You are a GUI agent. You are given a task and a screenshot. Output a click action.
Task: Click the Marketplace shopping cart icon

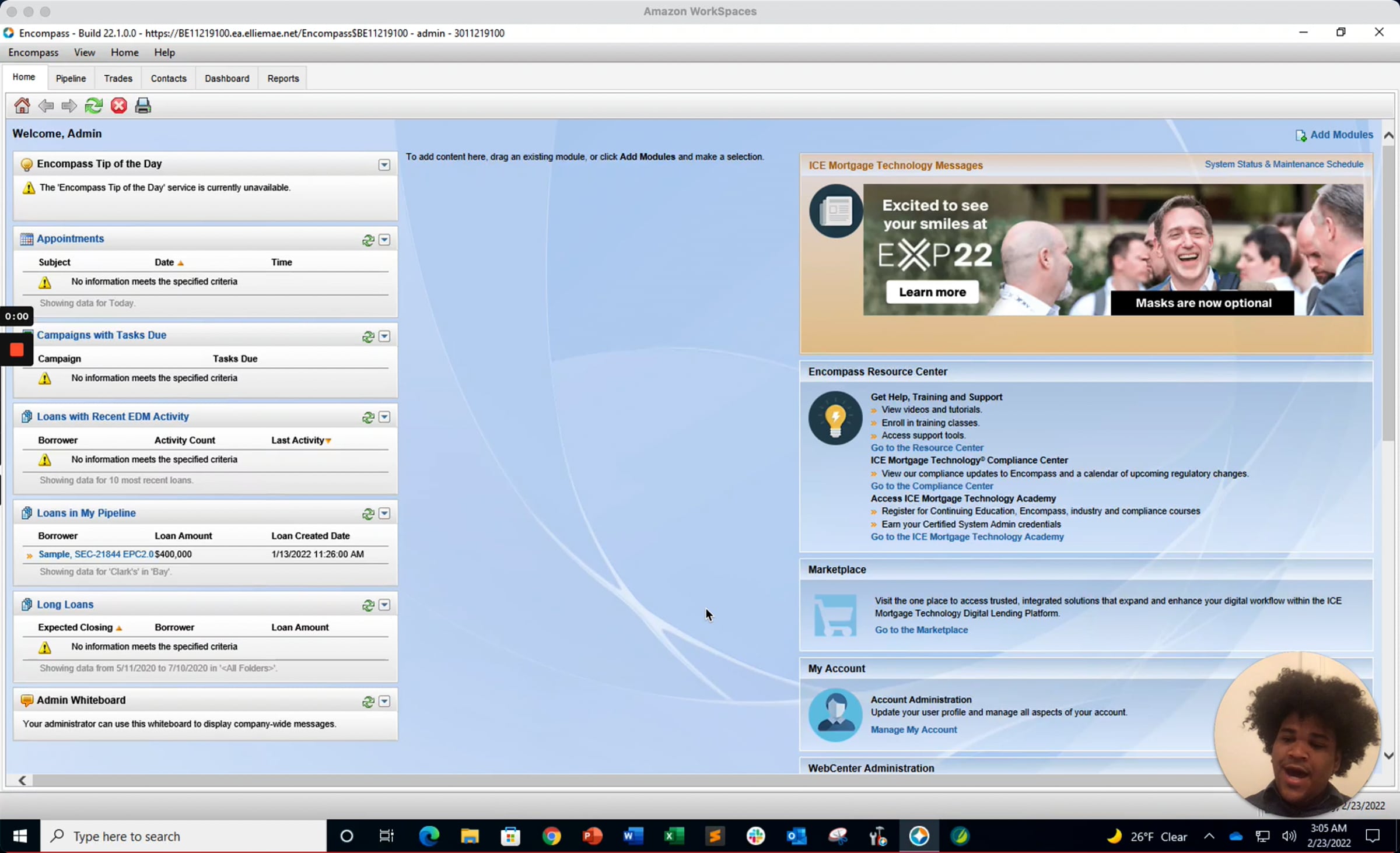tap(835, 615)
